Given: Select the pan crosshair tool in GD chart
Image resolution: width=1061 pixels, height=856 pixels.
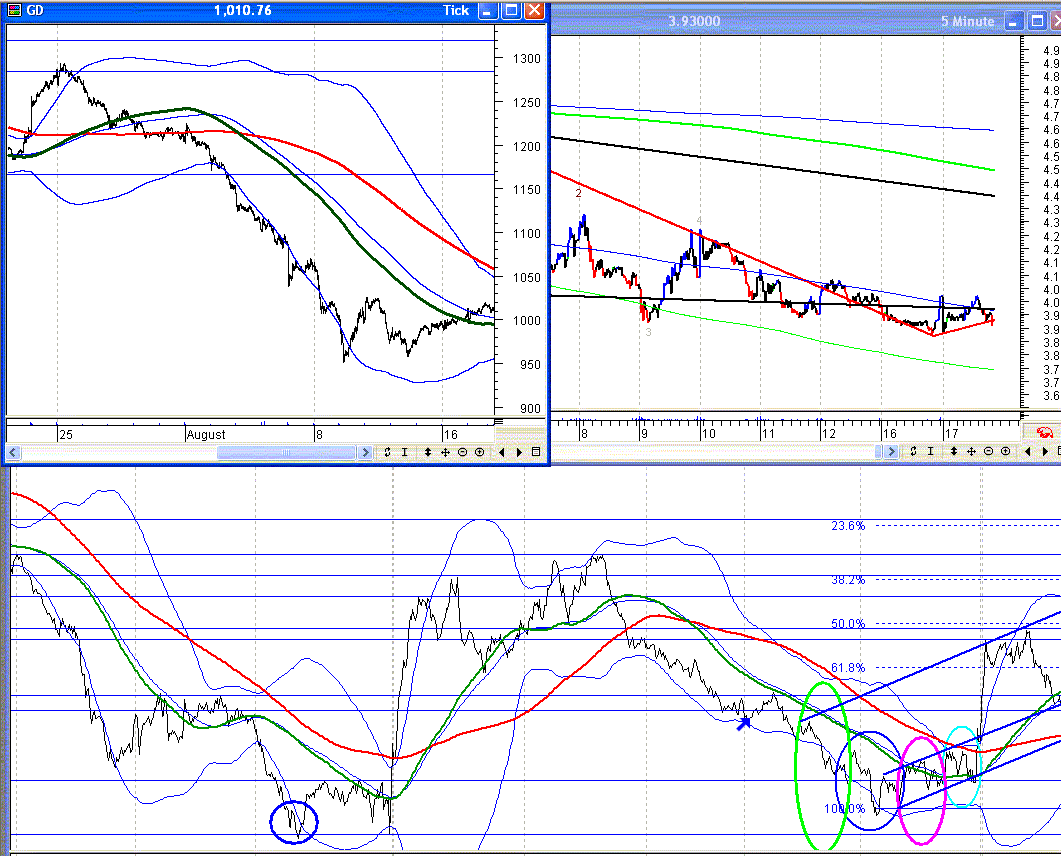Looking at the screenshot, I should click(445, 452).
